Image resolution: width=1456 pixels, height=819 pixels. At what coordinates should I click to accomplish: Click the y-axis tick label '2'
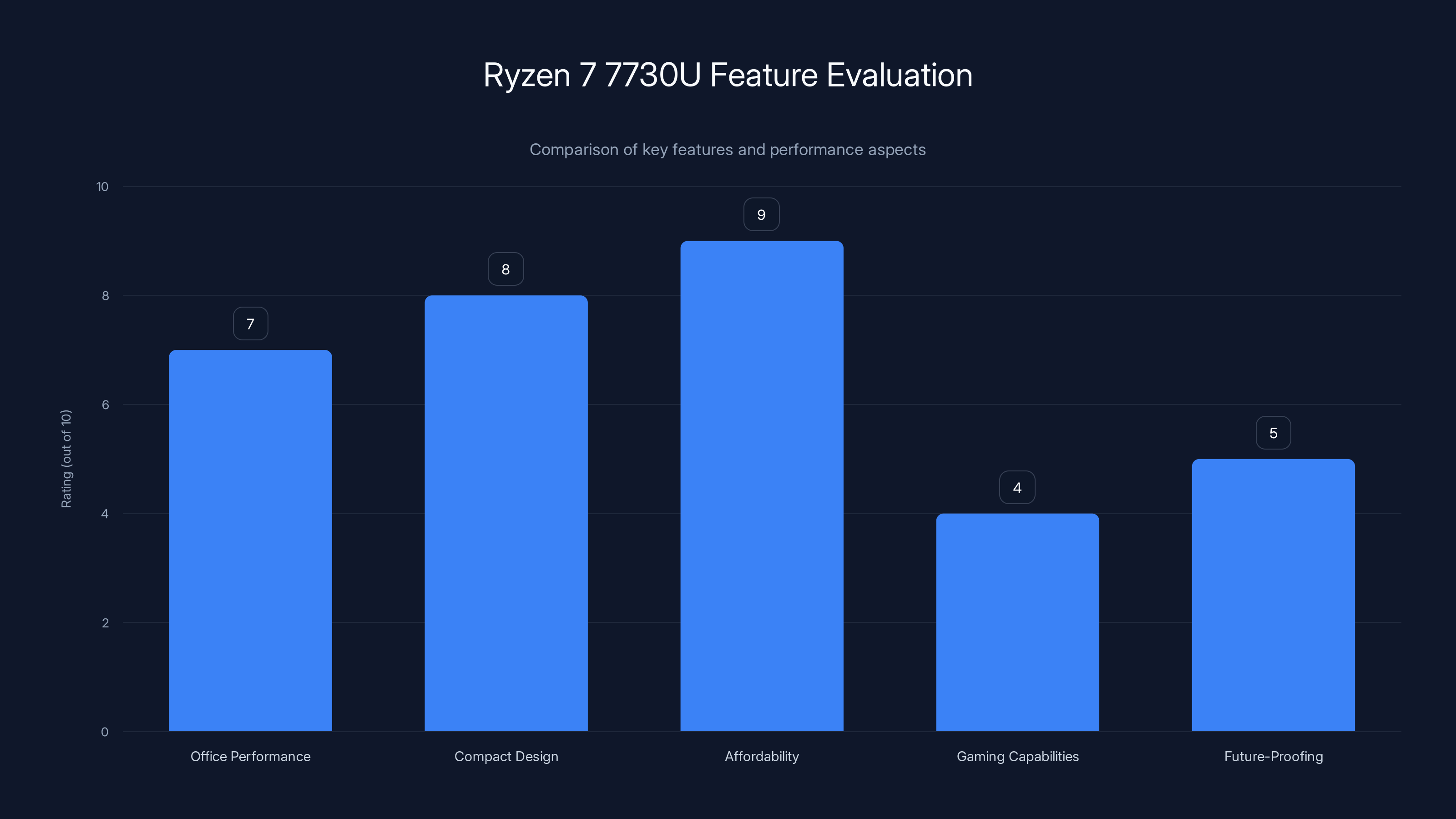(105, 623)
